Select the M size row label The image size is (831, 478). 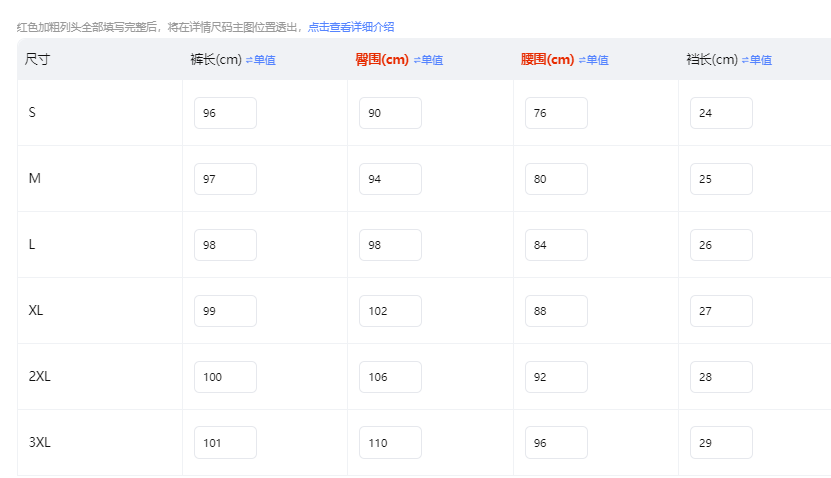(x=34, y=178)
